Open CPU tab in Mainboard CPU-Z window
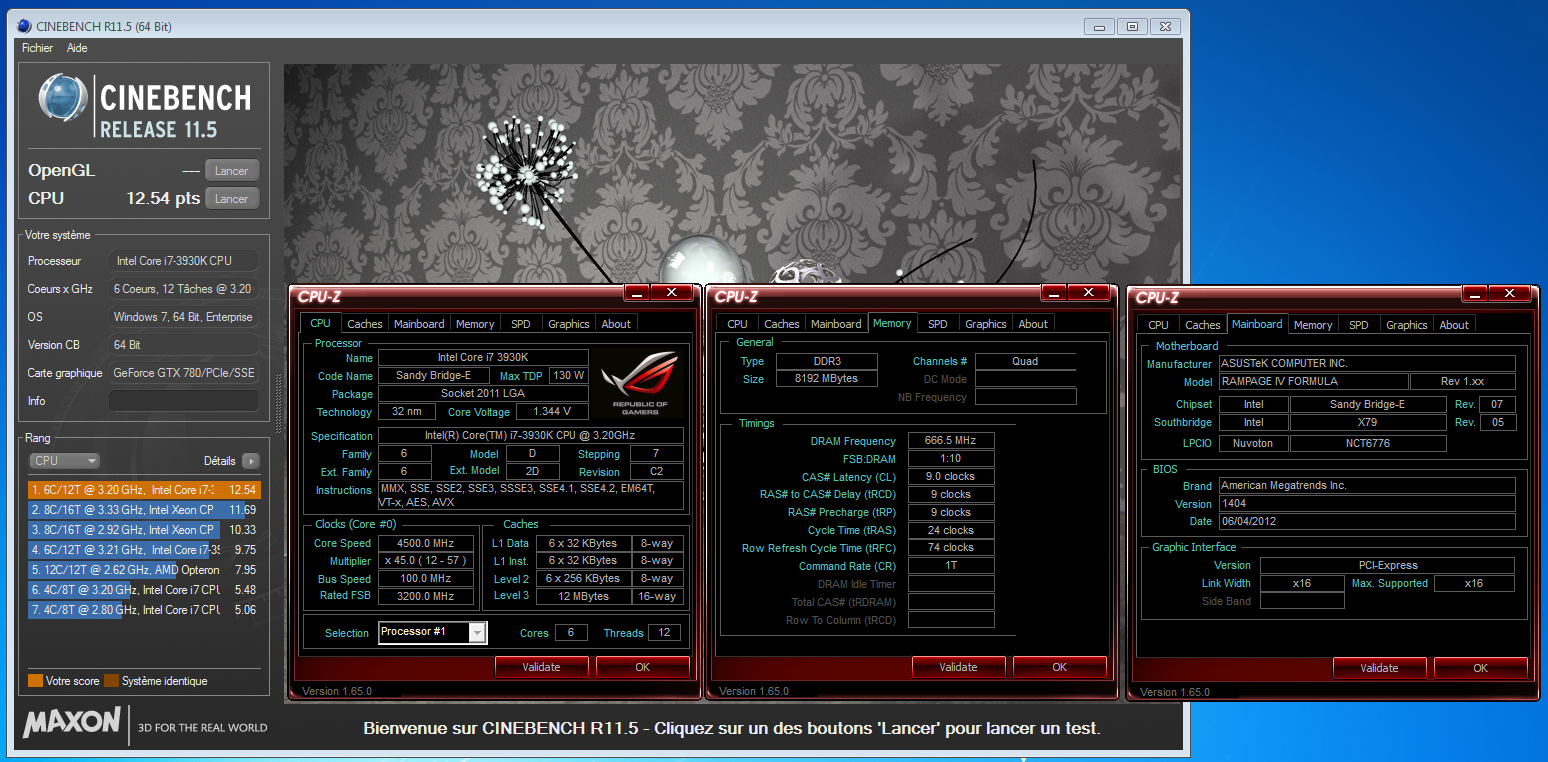The height and width of the screenshot is (762, 1548). tap(1158, 325)
